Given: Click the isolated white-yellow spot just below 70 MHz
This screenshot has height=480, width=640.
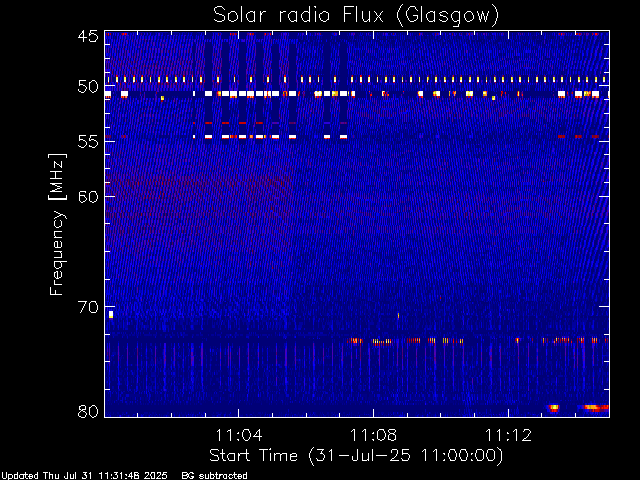Looking at the screenshot, I should point(111,314).
